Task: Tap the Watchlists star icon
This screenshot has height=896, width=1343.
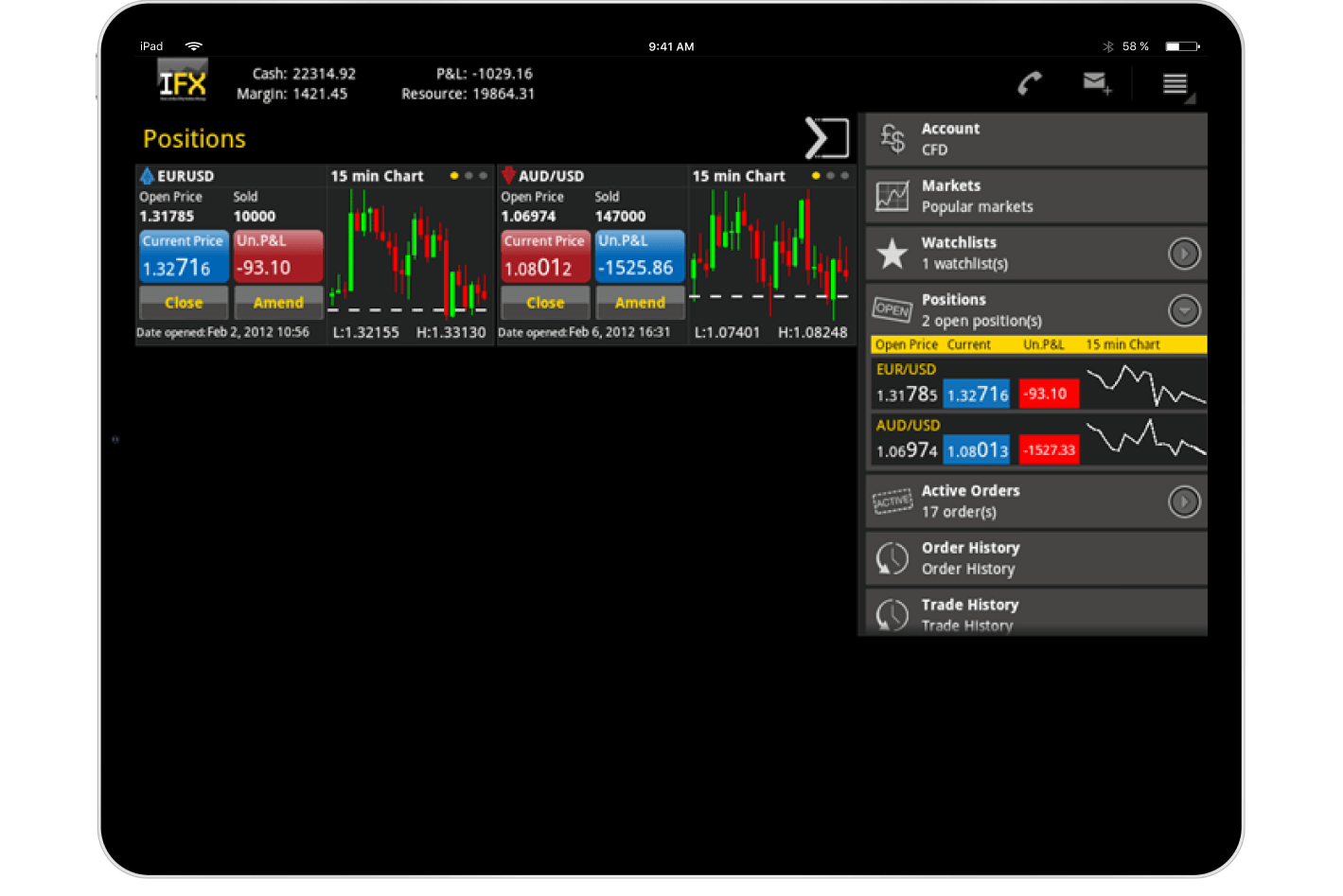Action: (x=891, y=253)
